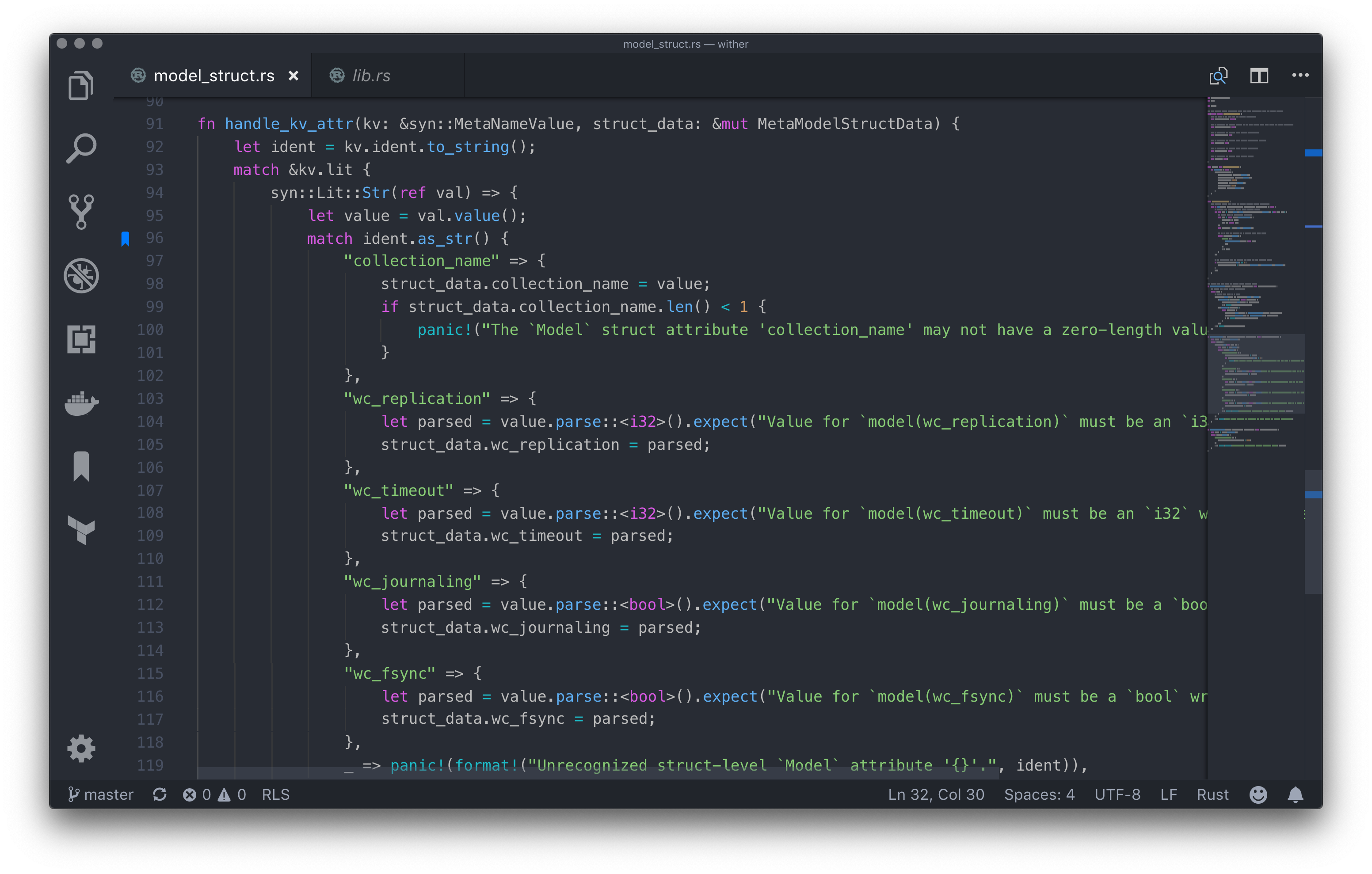
Task: Toggle the notifications bell
Action: tap(1296, 794)
